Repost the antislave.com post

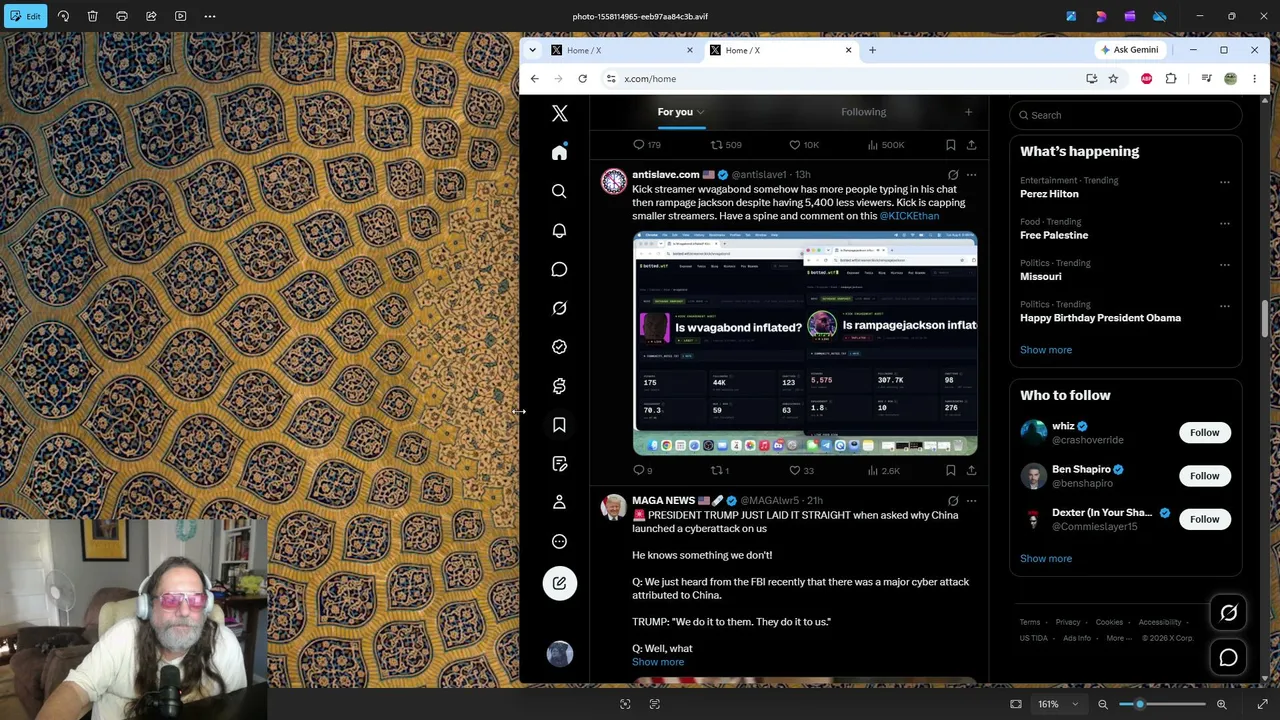716,470
